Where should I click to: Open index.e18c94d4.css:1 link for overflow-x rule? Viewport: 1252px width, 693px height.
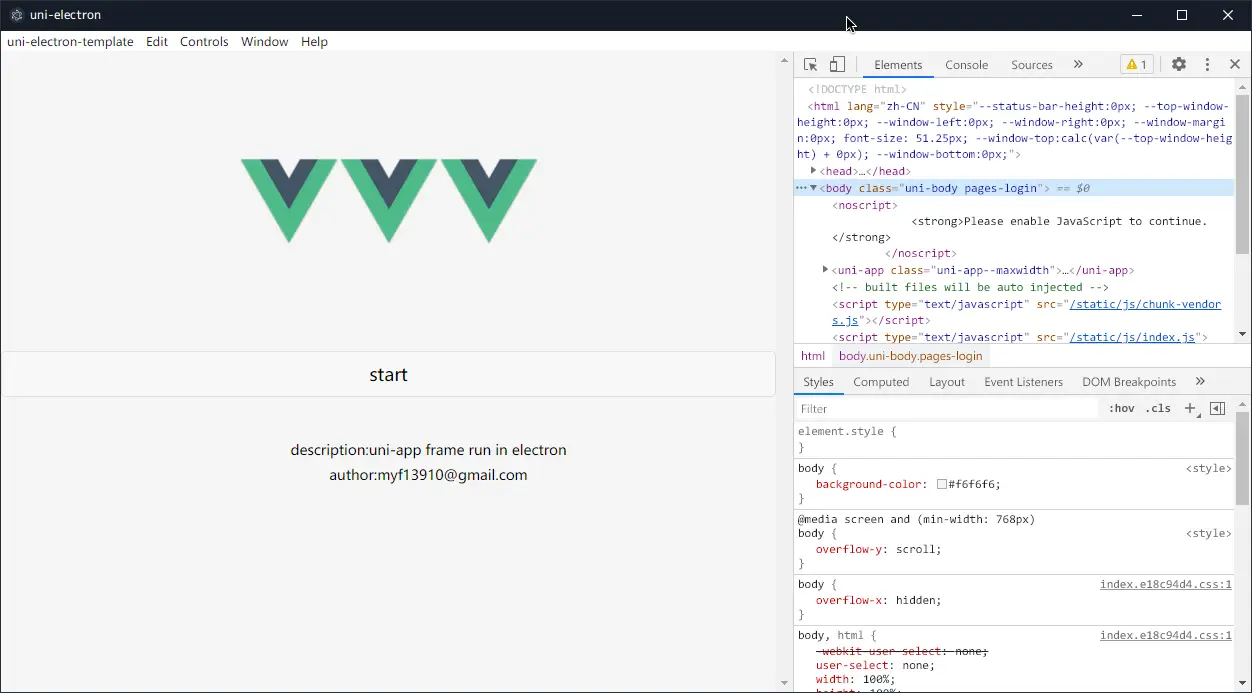pyautogui.click(x=1166, y=584)
